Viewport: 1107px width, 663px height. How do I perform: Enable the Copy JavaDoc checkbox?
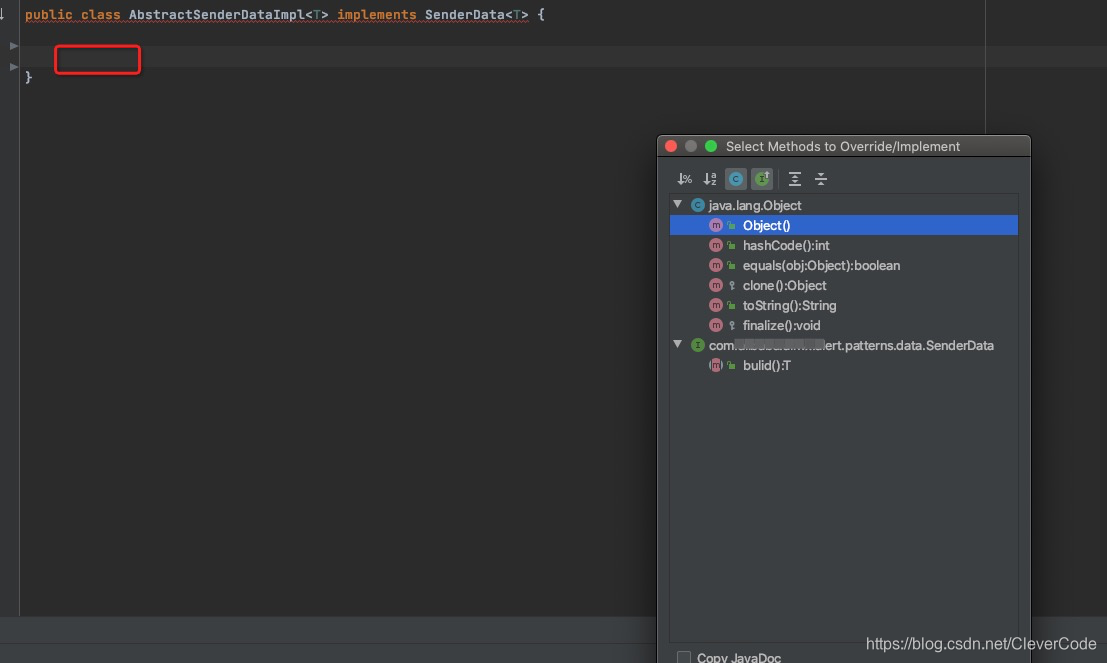[683, 657]
